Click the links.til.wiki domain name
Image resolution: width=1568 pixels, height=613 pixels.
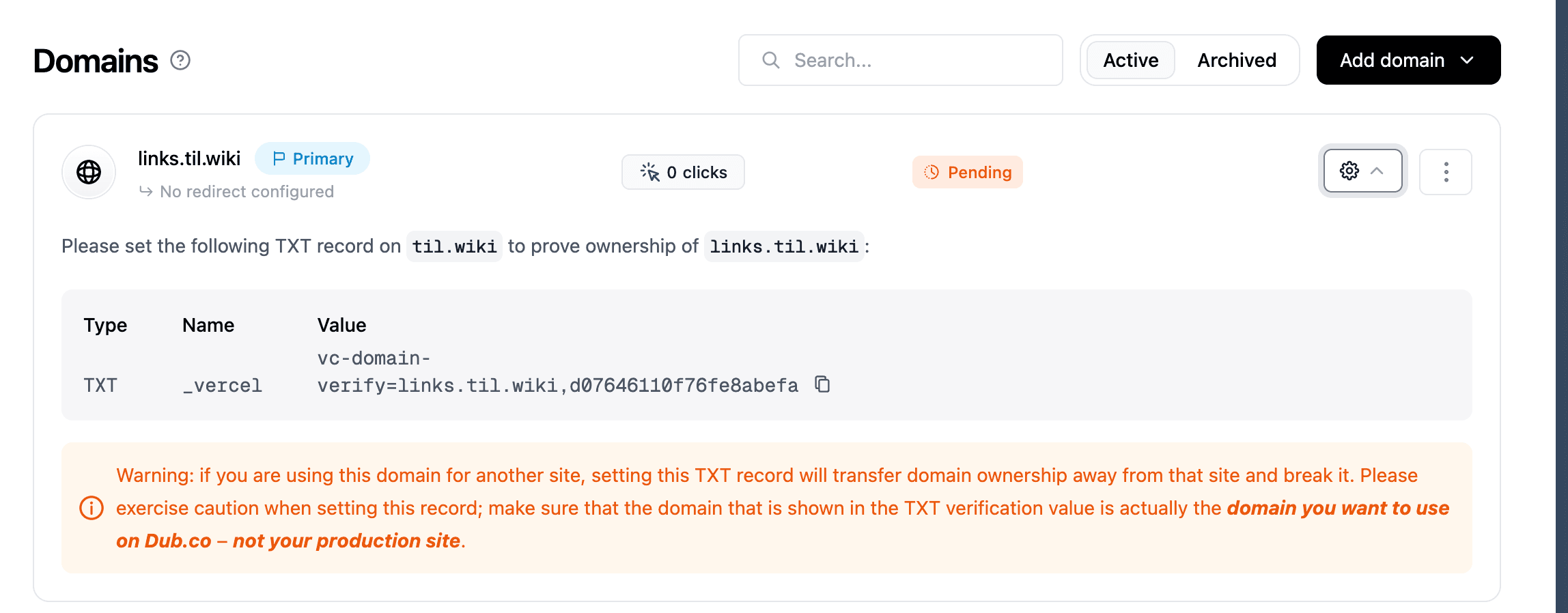tap(189, 159)
